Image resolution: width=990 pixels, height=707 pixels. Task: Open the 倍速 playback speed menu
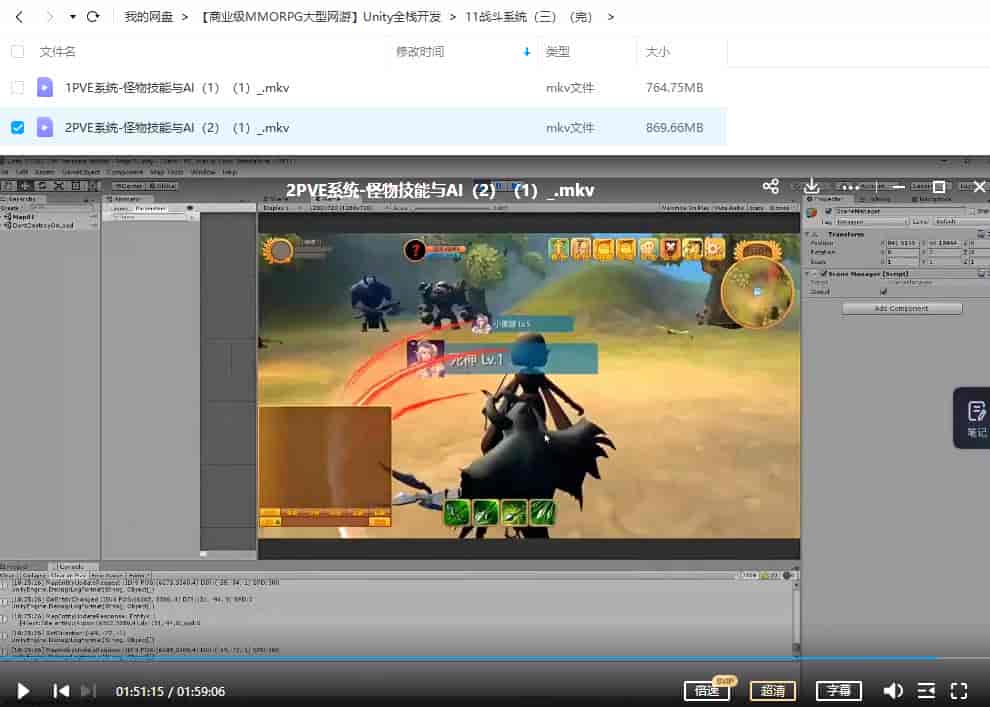[707, 690]
